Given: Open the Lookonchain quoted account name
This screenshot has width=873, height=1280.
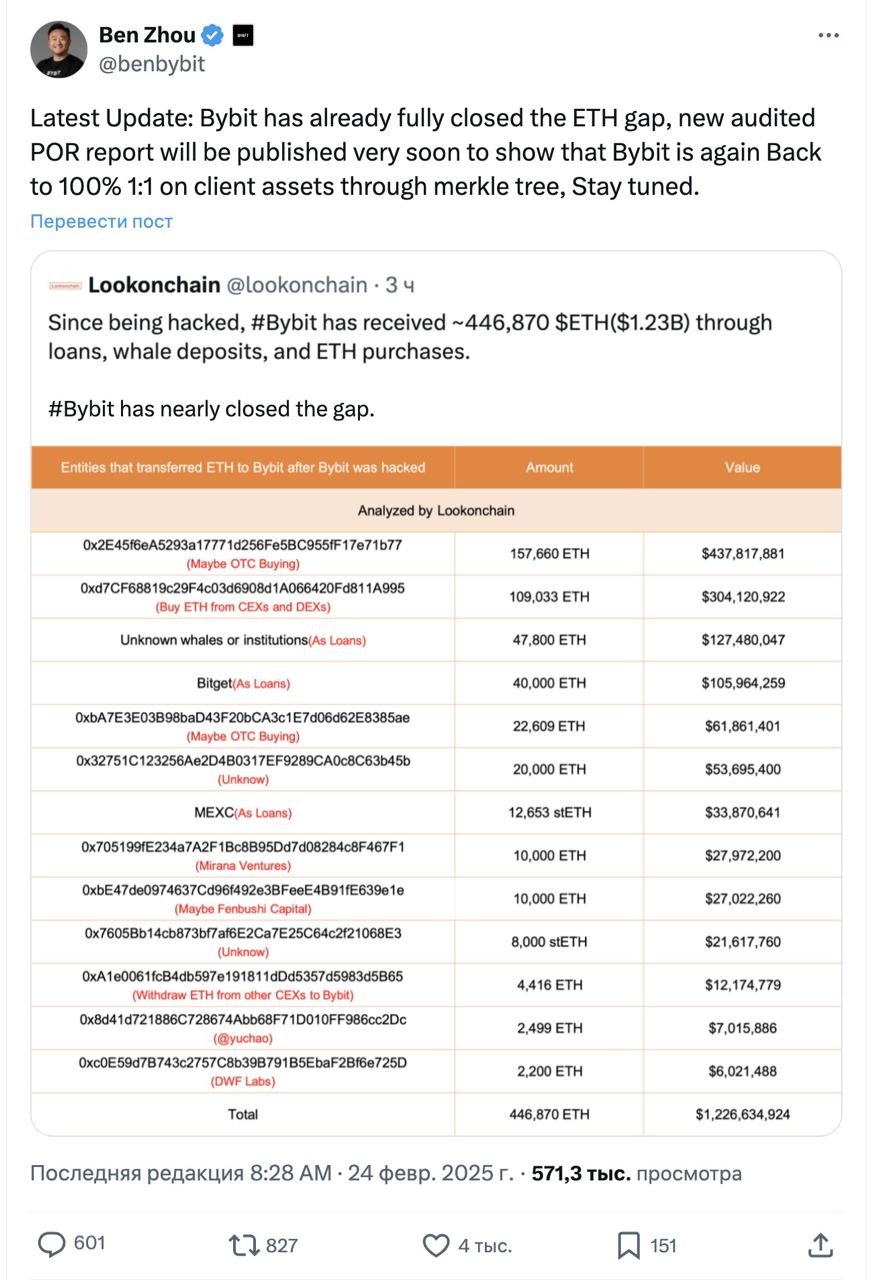Looking at the screenshot, I should (x=154, y=285).
